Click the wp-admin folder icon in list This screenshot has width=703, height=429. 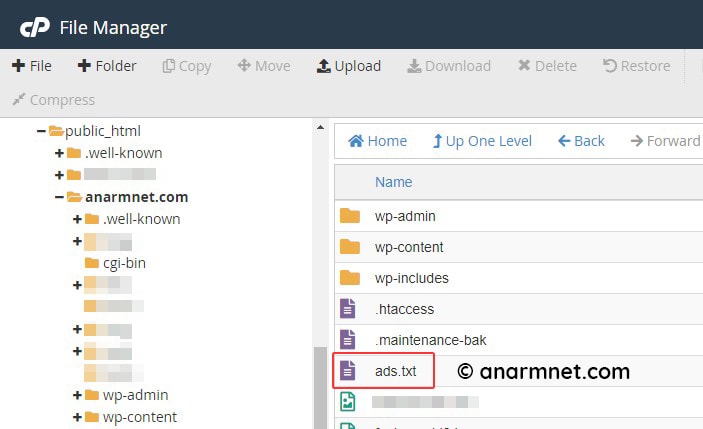349,216
